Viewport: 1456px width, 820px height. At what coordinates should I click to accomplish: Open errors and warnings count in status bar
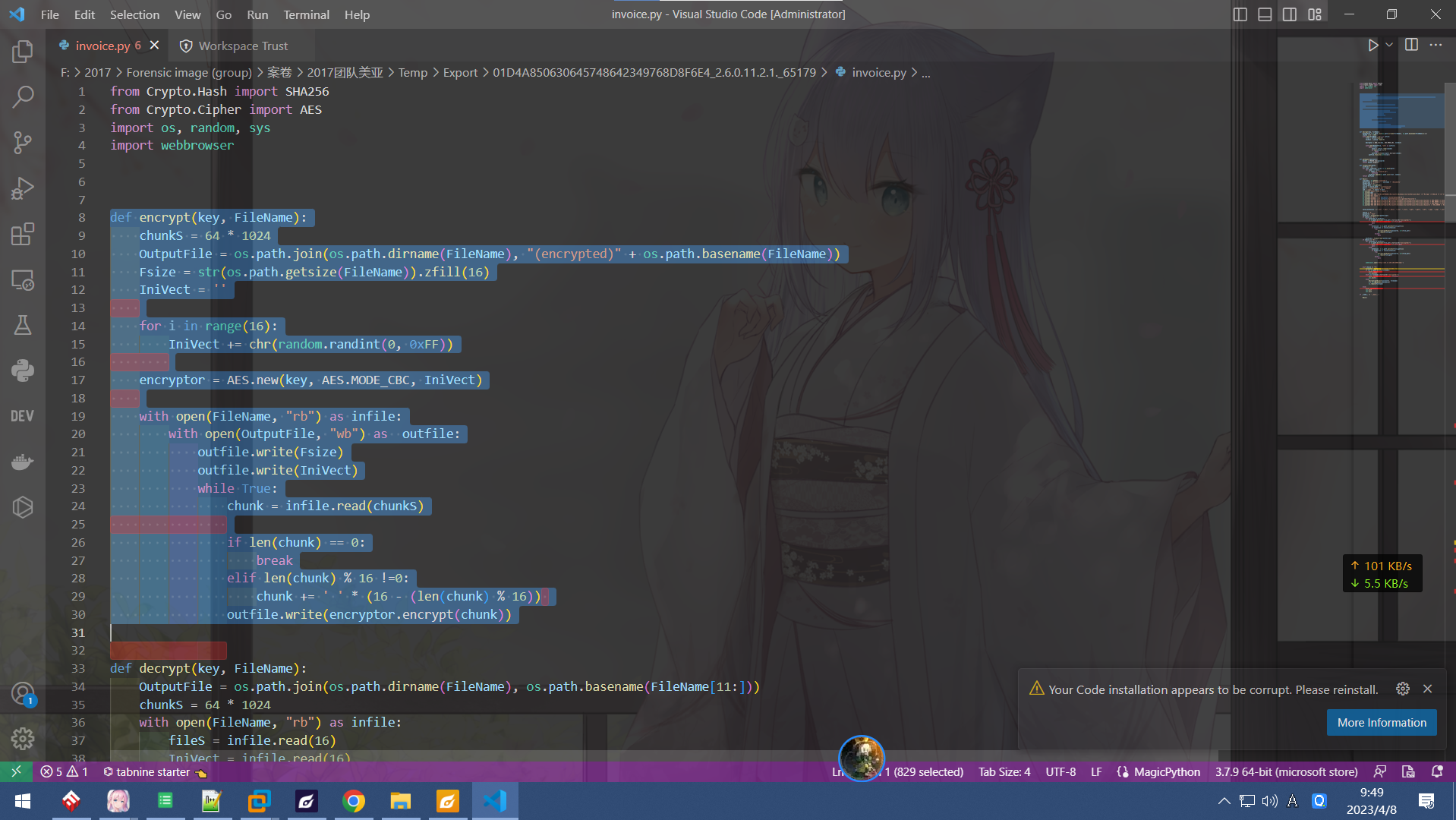[64, 771]
